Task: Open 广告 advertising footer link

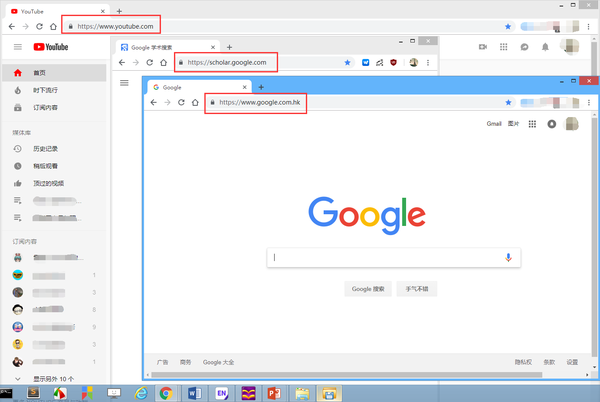Action: click(x=163, y=362)
